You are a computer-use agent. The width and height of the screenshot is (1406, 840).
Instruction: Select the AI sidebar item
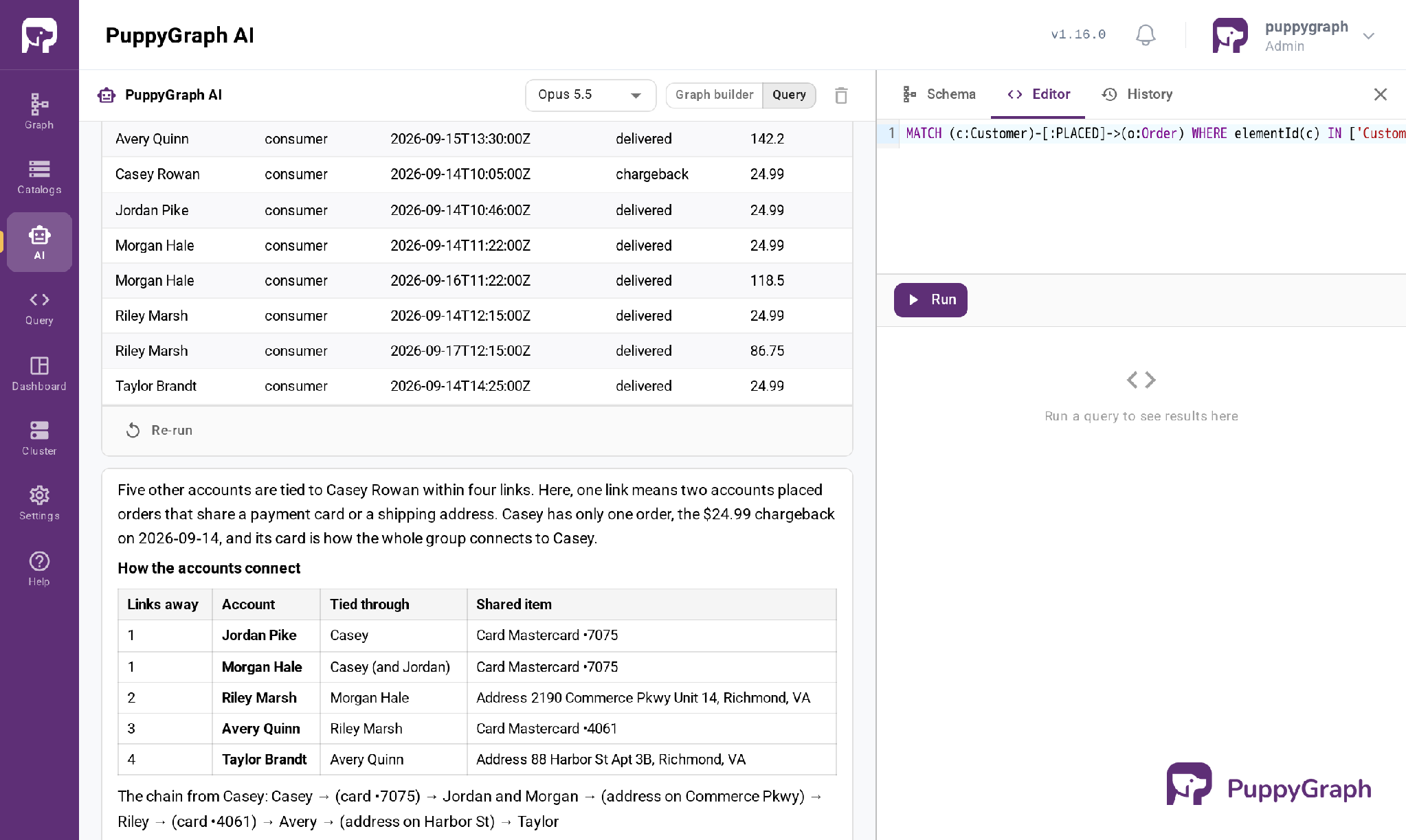[39, 242]
